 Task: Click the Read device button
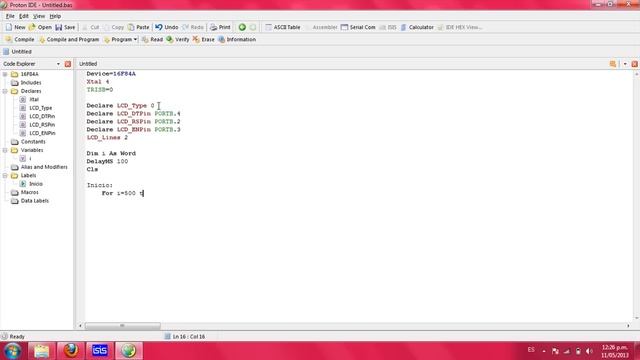coord(152,39)
